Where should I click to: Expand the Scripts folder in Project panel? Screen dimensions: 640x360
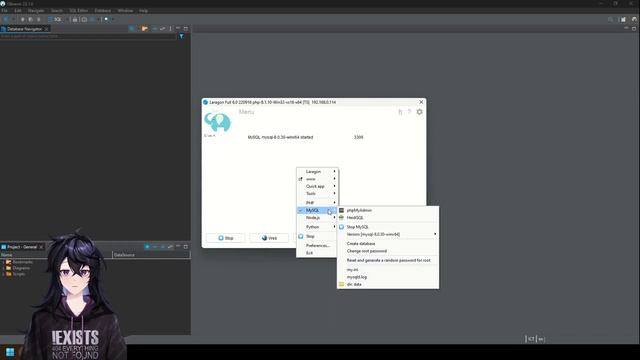[4, 274]
